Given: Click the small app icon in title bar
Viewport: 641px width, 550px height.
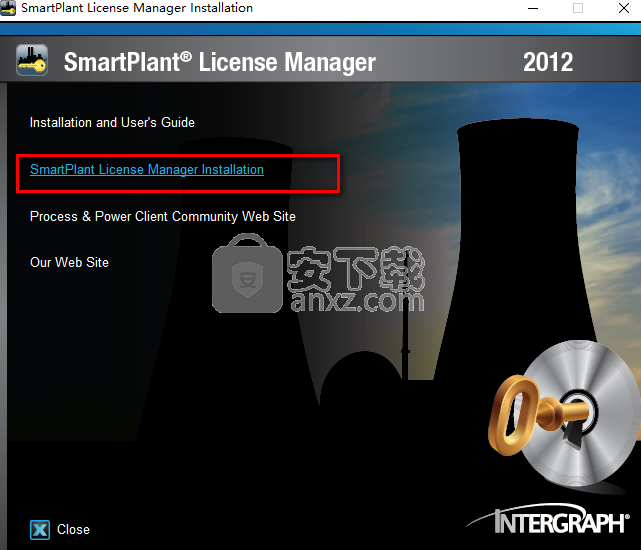Looking at the screenshot, I should [9, 8].
